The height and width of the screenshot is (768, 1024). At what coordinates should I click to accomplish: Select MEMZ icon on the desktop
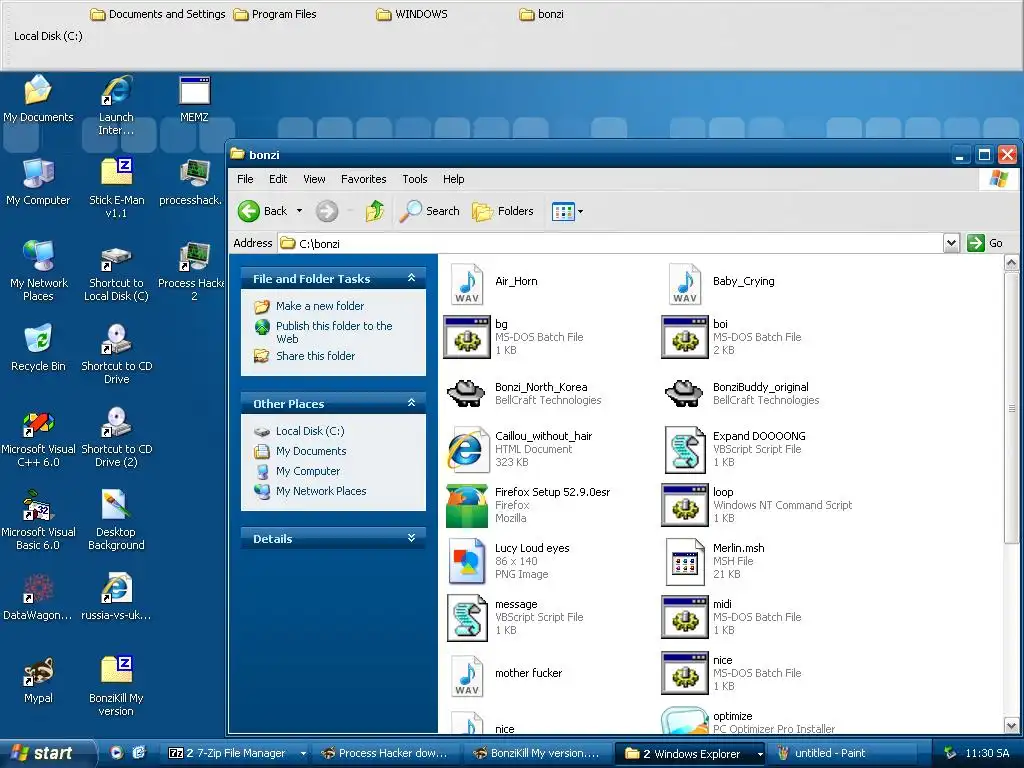pos(194,100)
